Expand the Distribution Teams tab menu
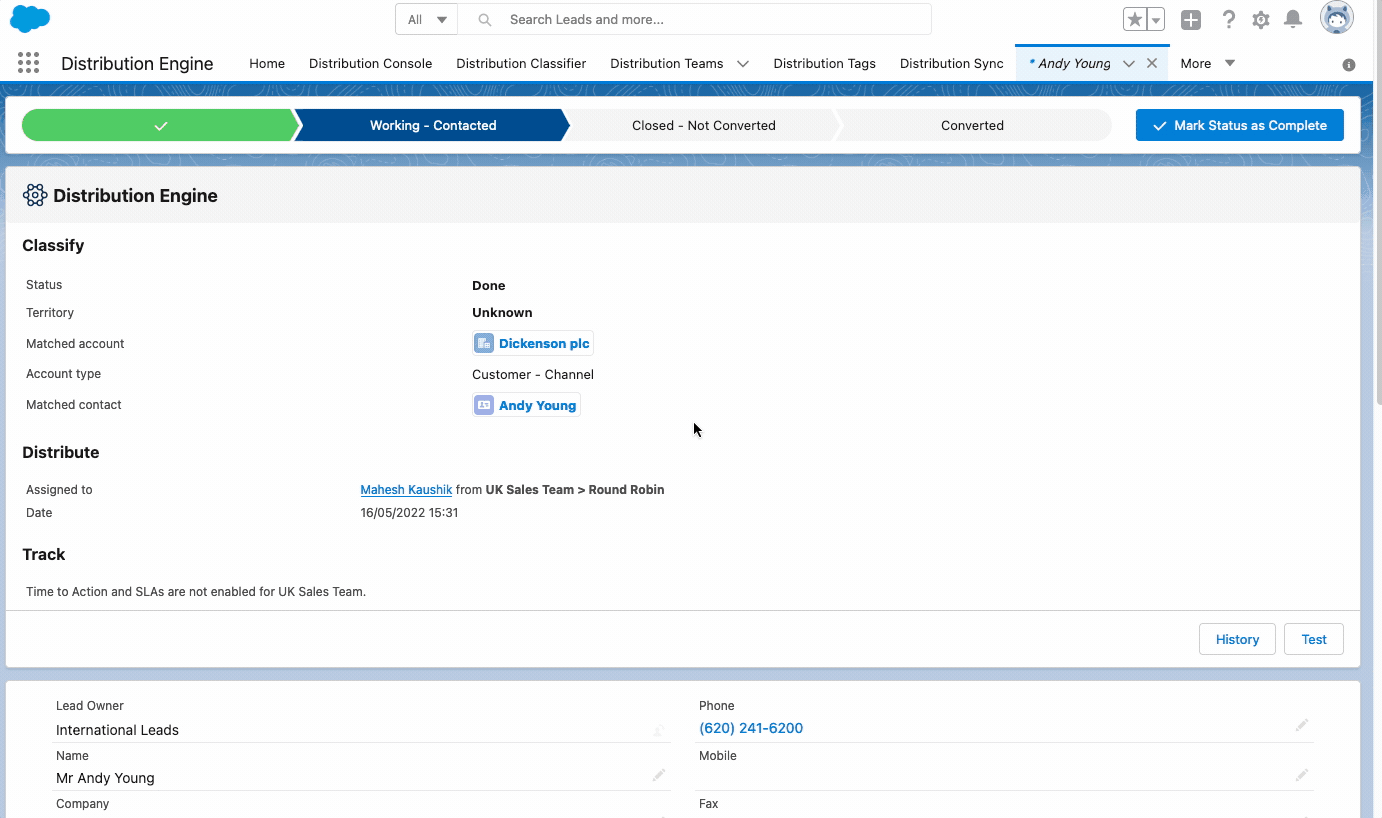The image size is (1382, 818). pos(743,63)
